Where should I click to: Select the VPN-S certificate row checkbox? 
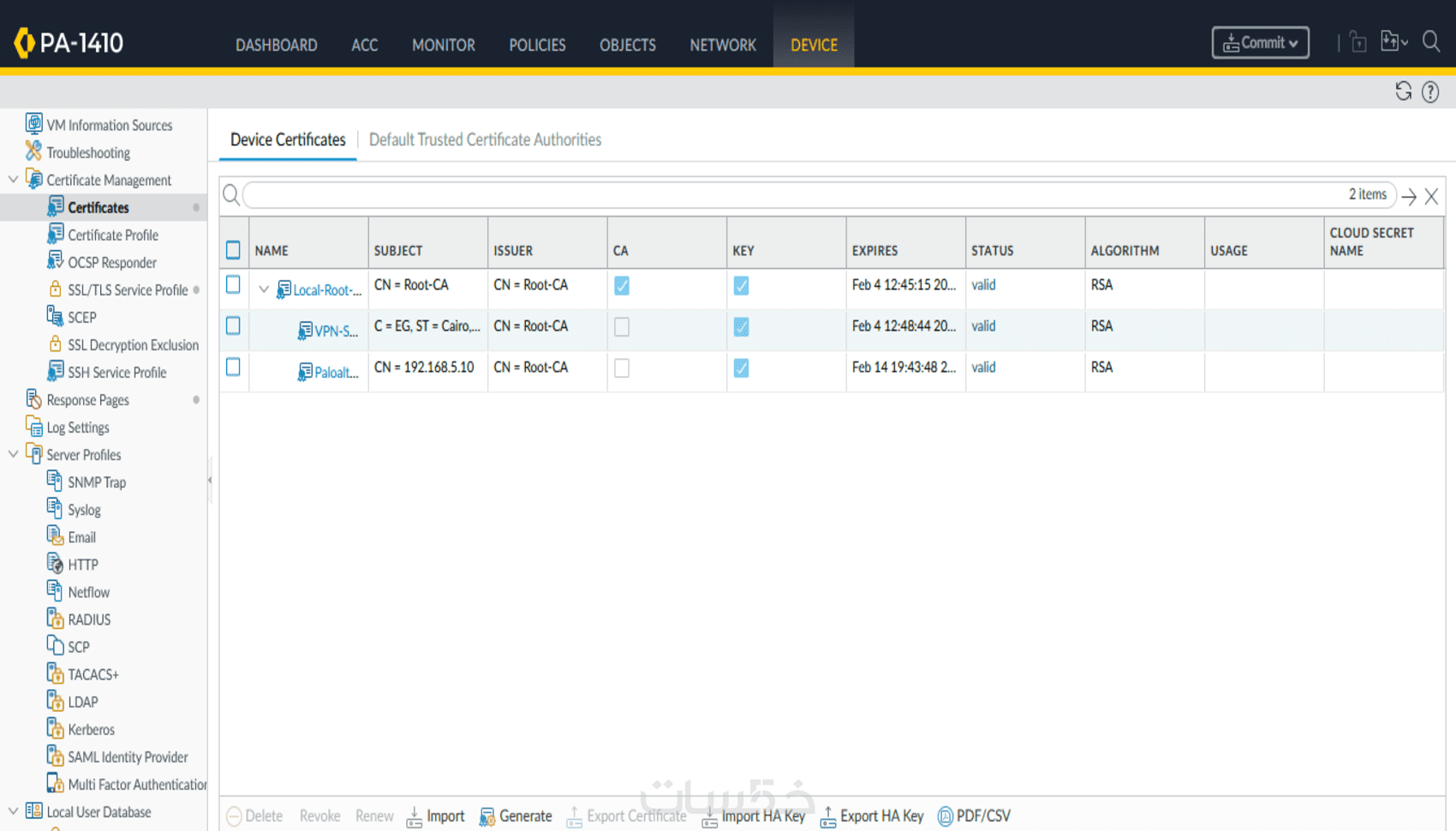coord(233,326)
